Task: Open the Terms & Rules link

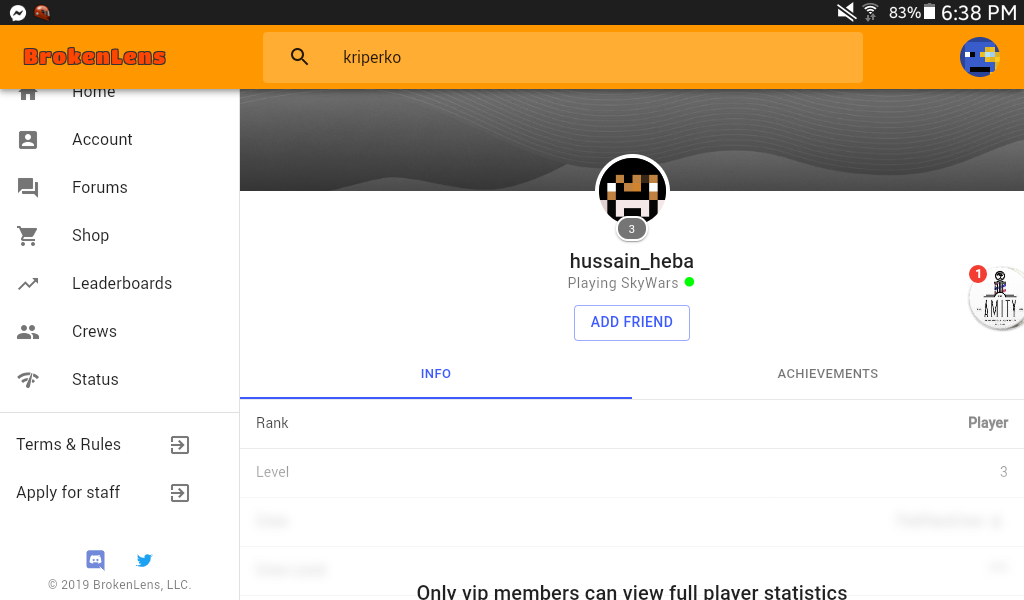Action: 69,445
